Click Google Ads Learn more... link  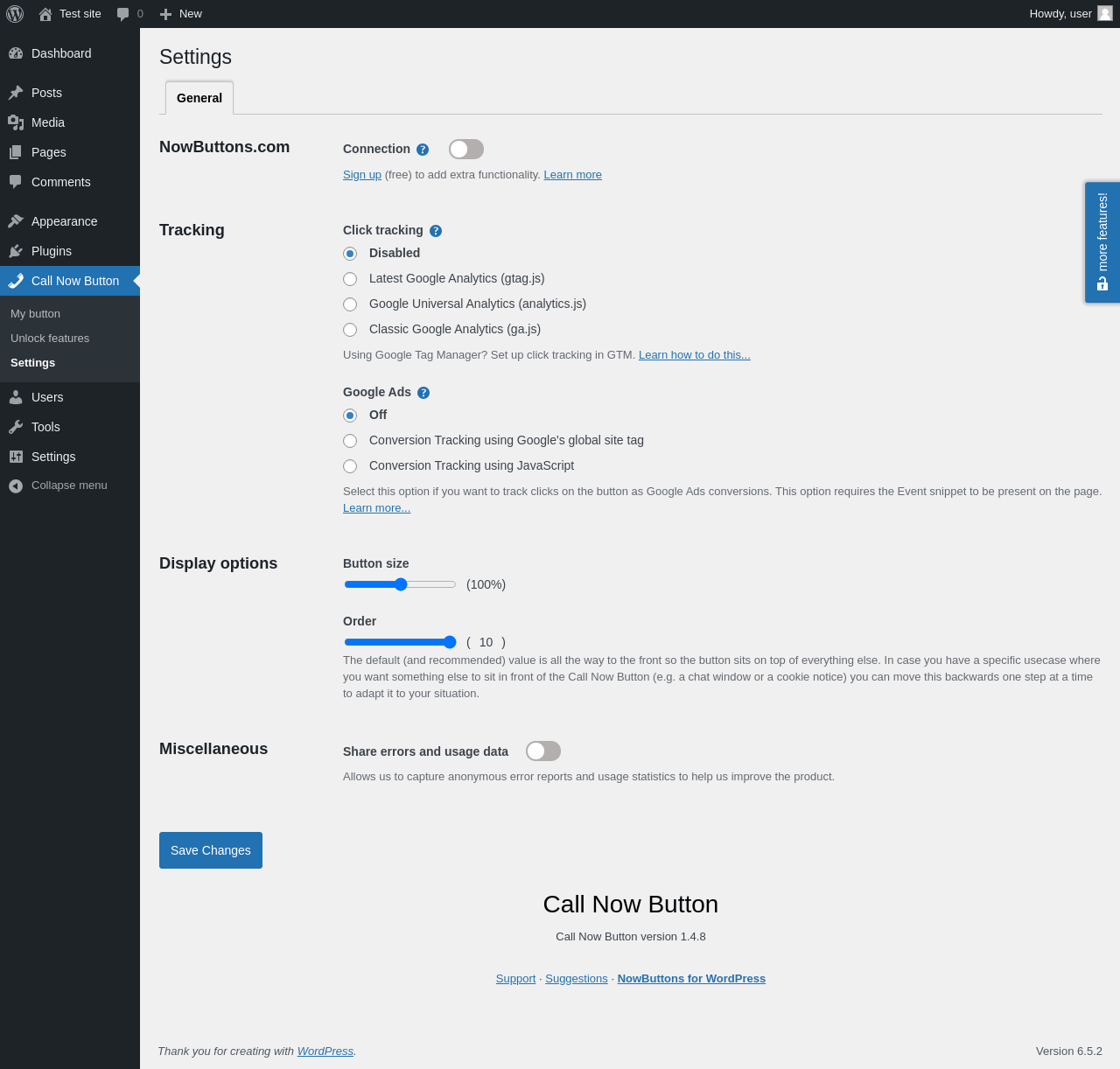376,508
